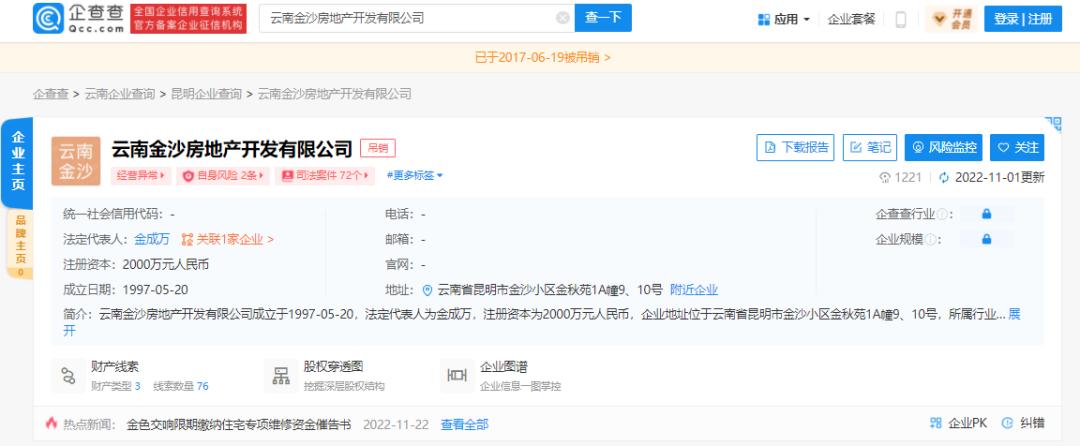Viewport: 1080px width, 446px height.
Task: Clear the search box with the X icon
Action: 563,19
